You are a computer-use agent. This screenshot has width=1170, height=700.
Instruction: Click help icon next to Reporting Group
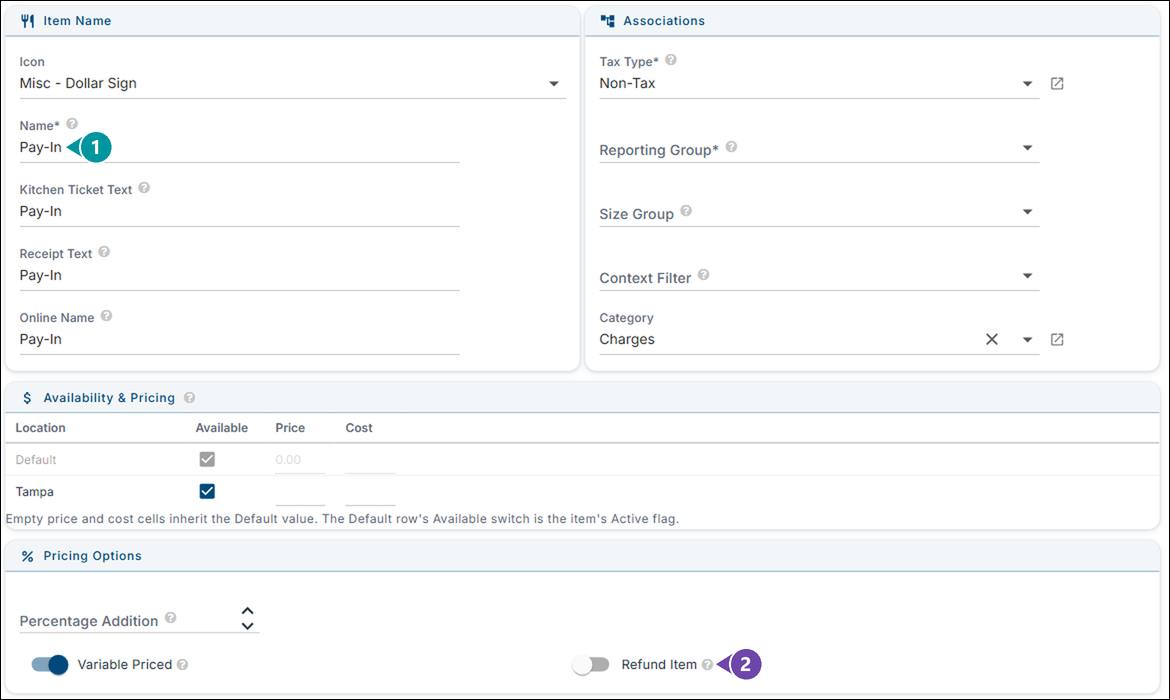coord(731,147)
